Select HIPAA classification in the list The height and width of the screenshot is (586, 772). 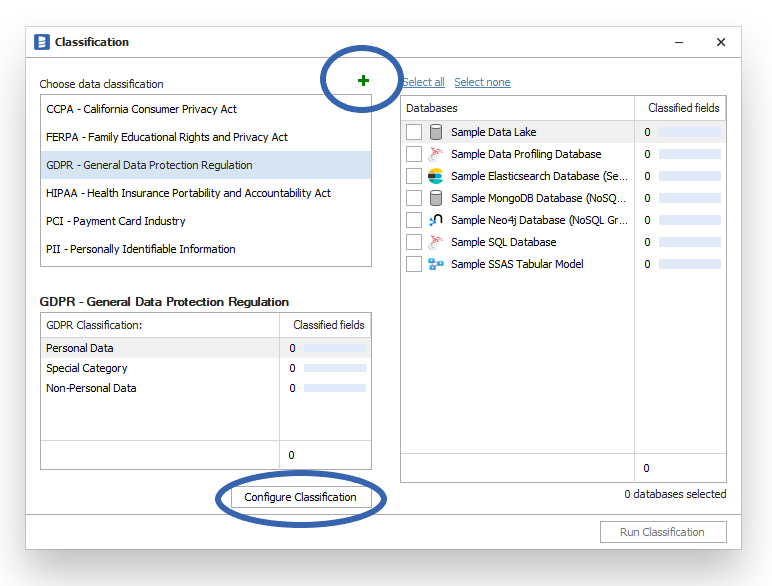pyautogui.click(x=188, y=193)
